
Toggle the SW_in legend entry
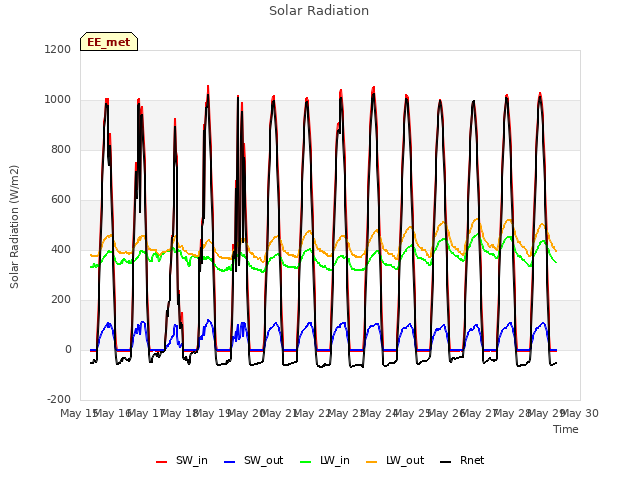point(182,461)
